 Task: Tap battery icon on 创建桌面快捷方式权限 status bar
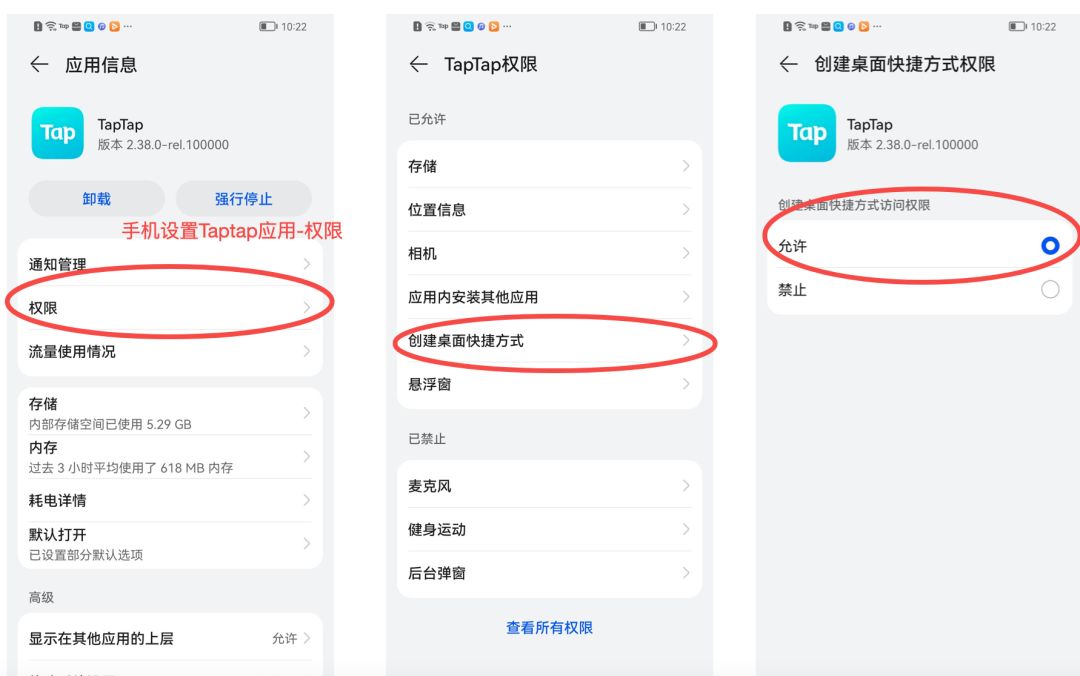point(1017,26)
